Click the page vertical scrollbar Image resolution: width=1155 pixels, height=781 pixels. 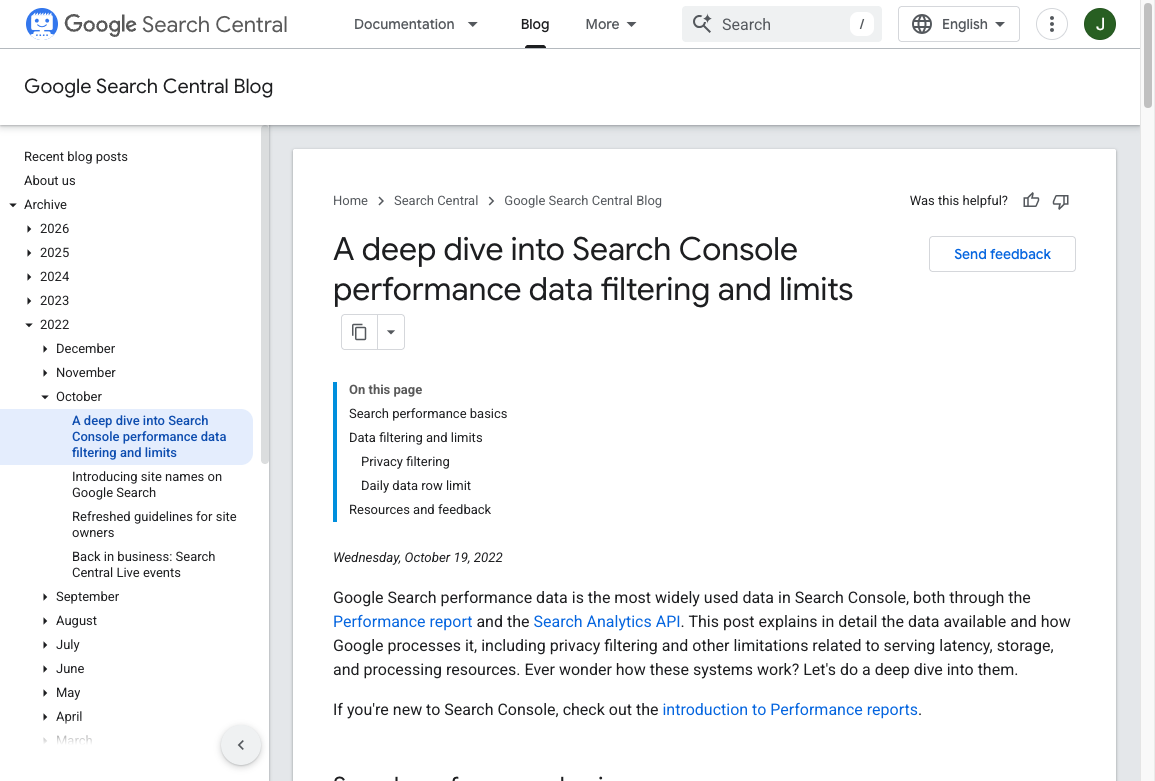pyautogui.click(x=1148, y=55)
